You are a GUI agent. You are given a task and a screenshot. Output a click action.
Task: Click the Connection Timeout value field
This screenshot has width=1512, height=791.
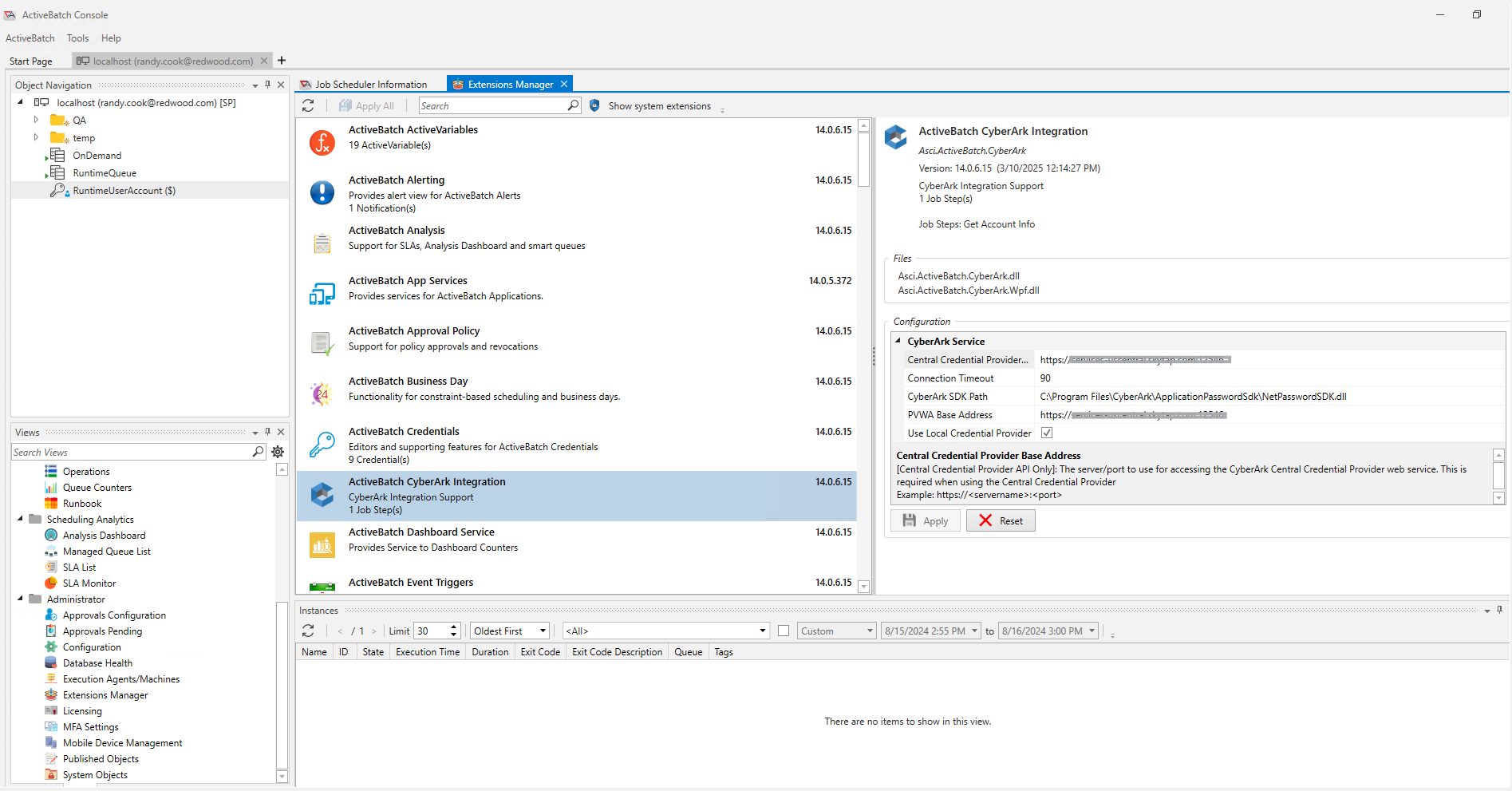[x=1269, y=378]
